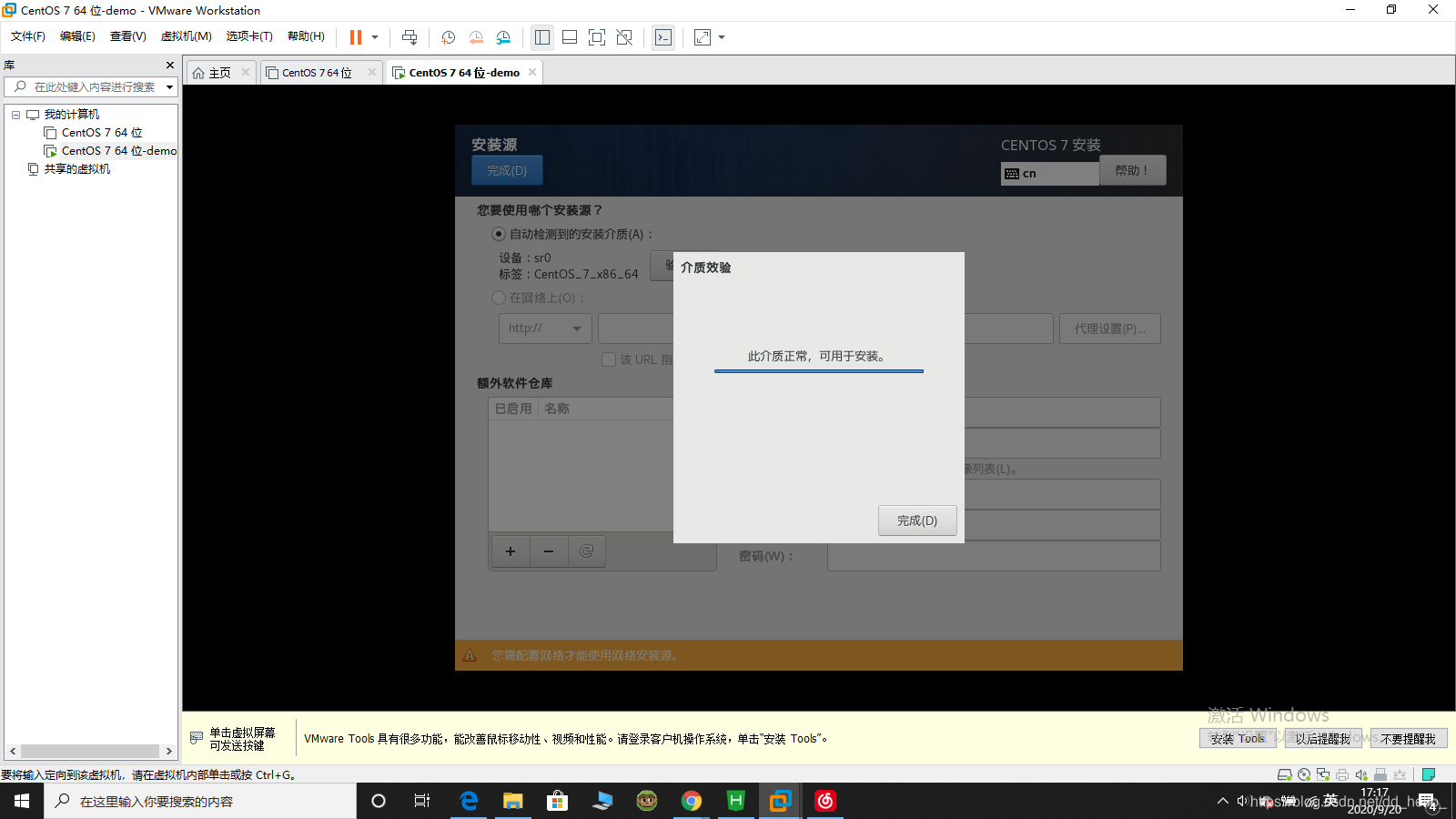The height and width of the screenshot is (819, 1456).
Task: Open the console view toolbar icon
Action: (x=663, y=37)
